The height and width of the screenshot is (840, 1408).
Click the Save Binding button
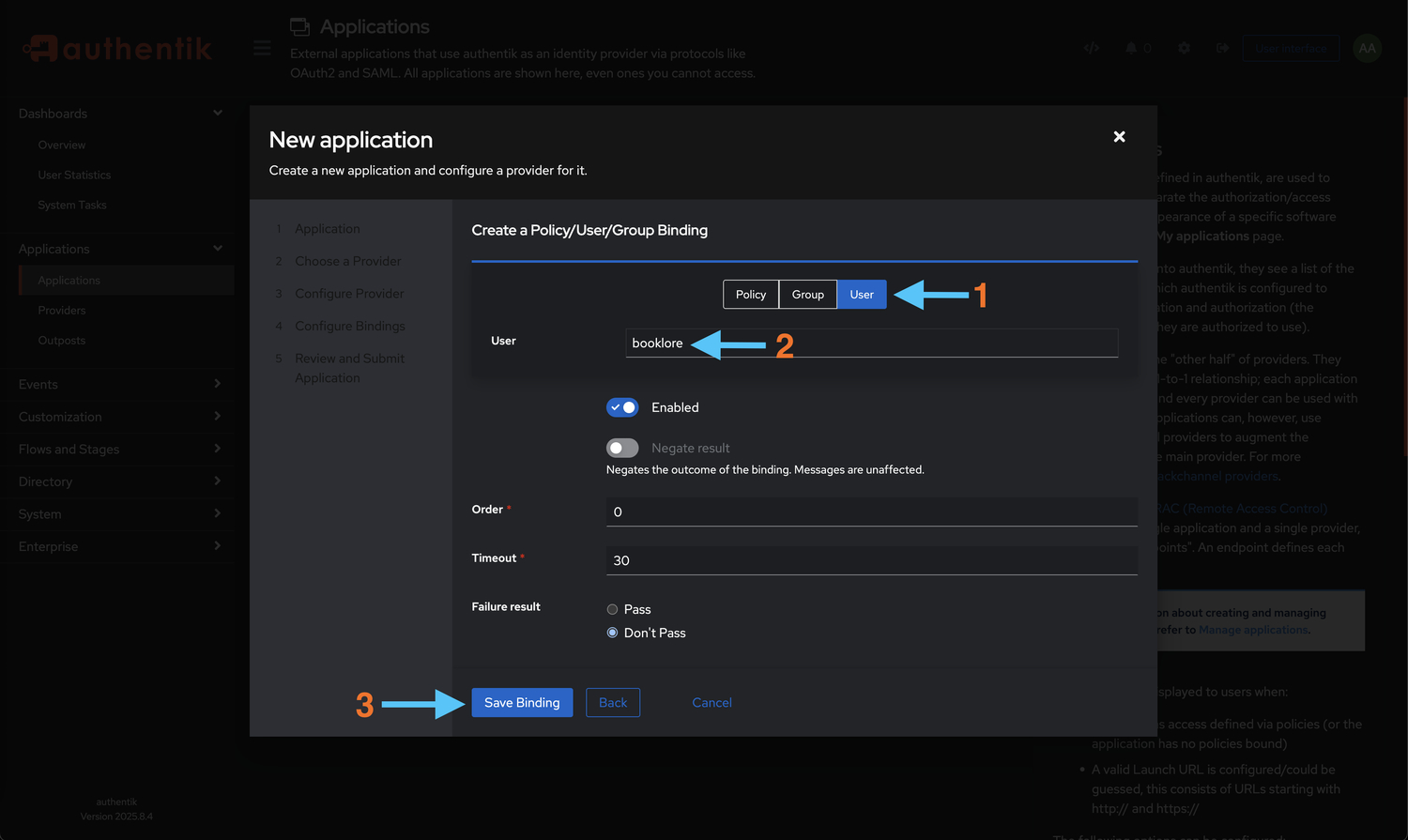(522, 702)
